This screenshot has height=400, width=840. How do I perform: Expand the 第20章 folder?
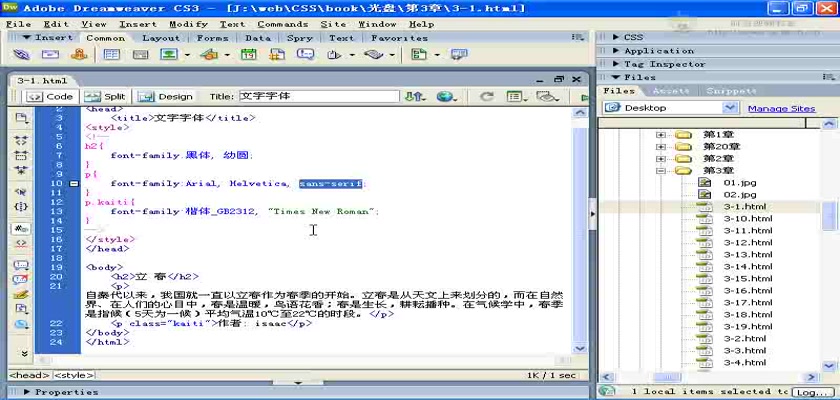(x=661, y=147)
